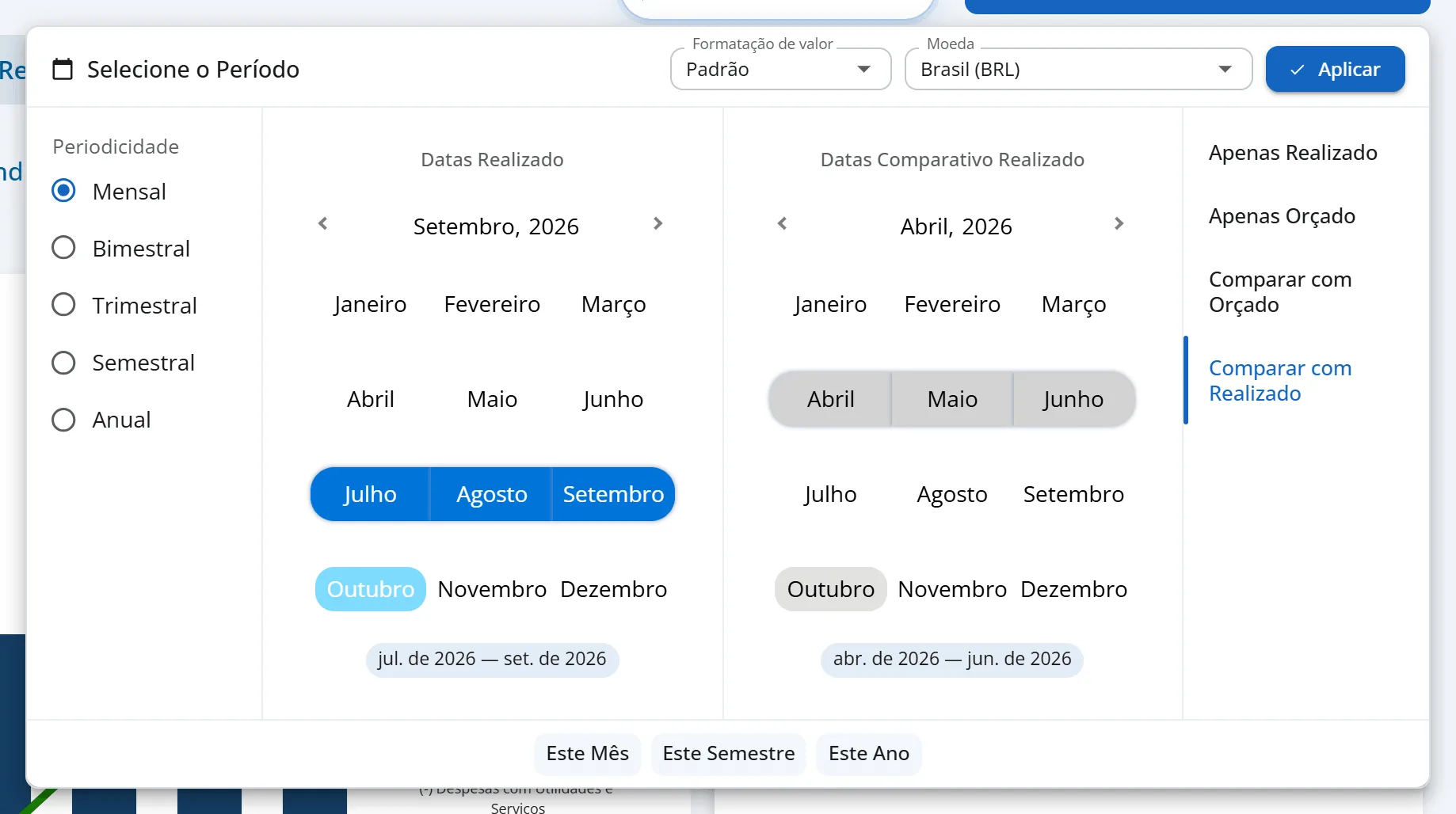Select Mensal periodicity radio button
Viewport: 1456px width, 814px height.
(x=63, y=191)
